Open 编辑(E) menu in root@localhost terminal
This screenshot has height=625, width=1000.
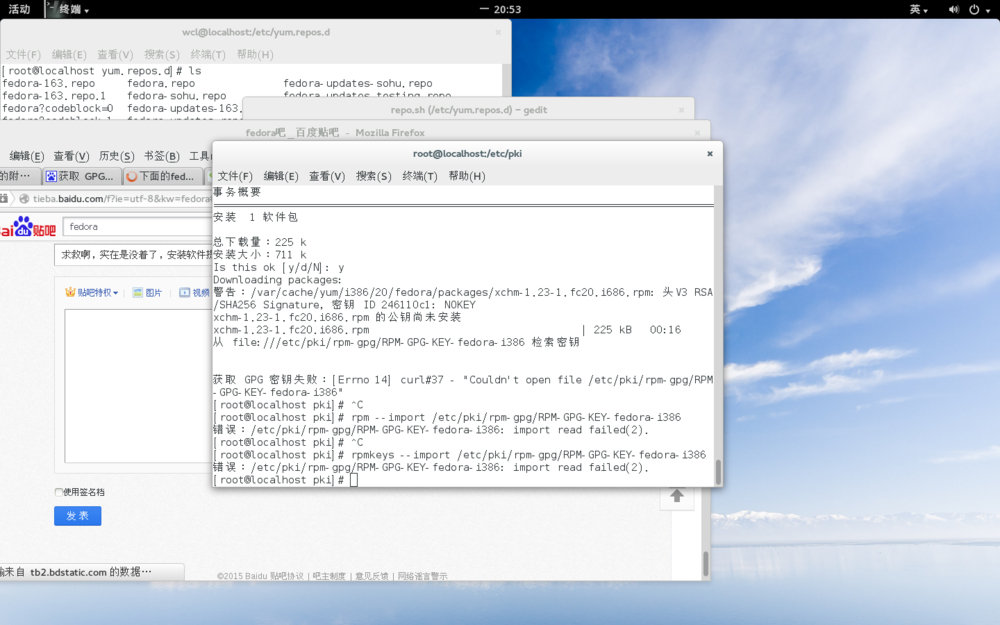(281, 176)
